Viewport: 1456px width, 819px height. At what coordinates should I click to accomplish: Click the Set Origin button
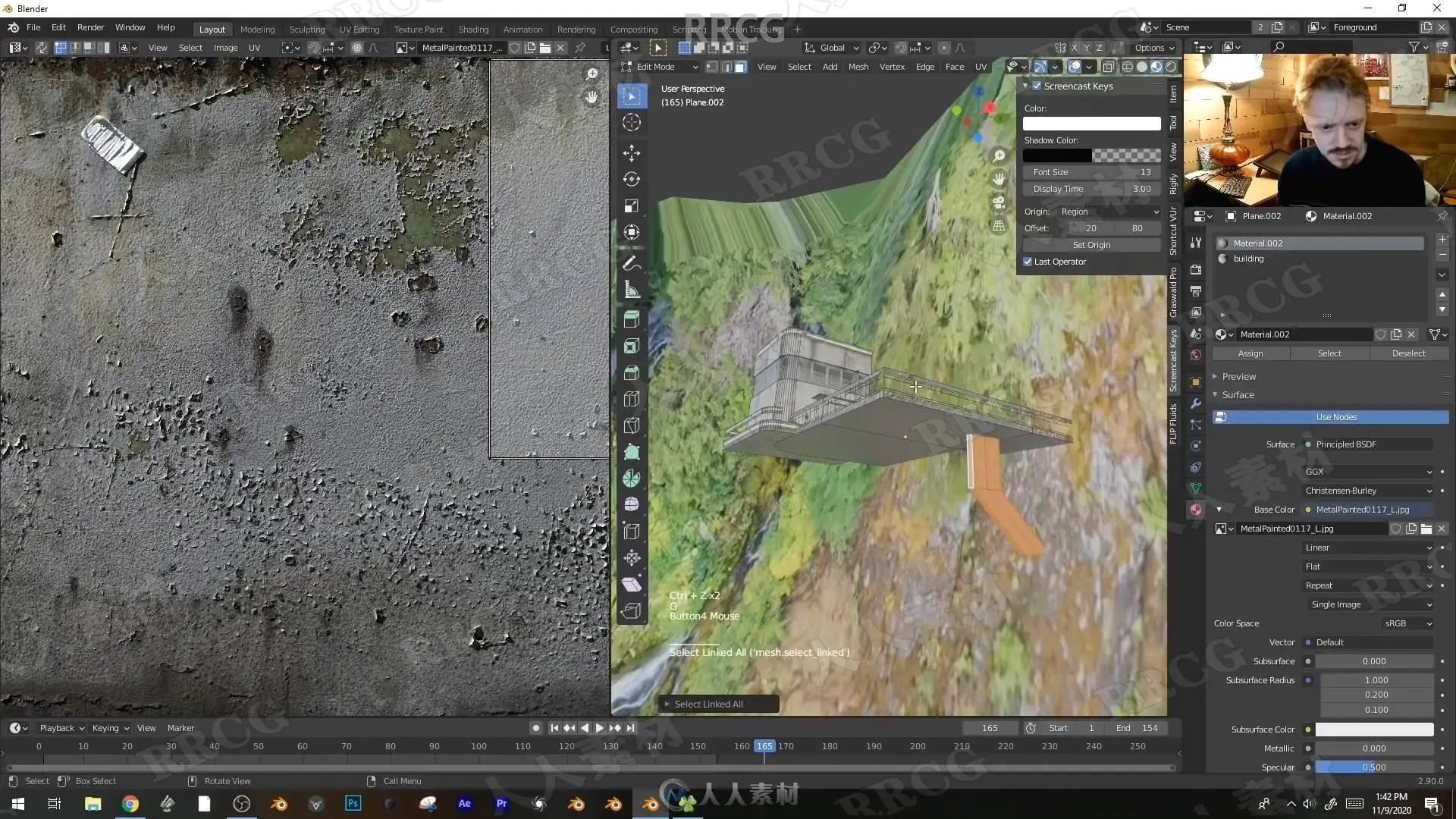pyautogui.click(x=1090, y=245)
